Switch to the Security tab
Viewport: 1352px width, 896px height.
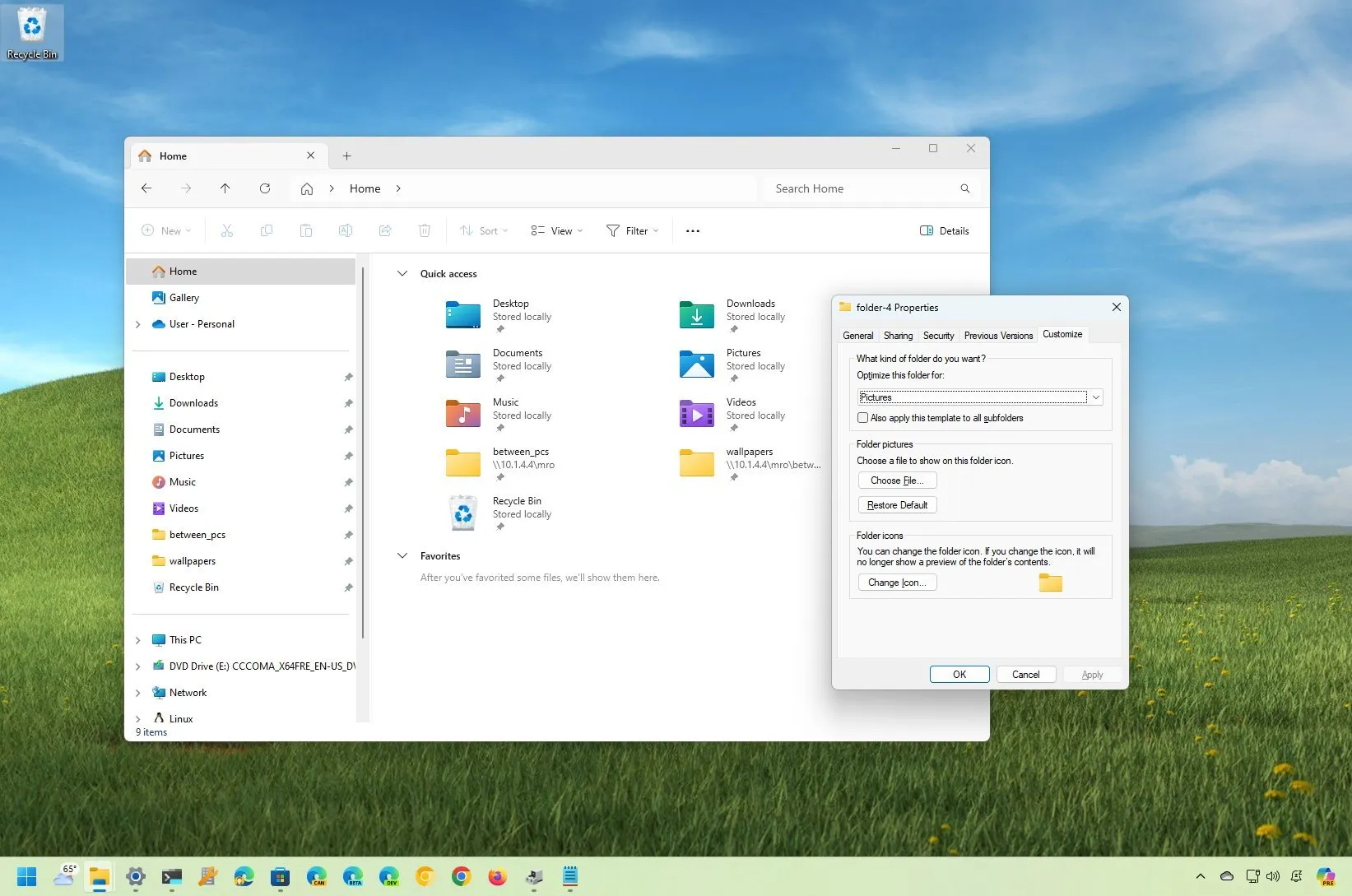[938, 336]
